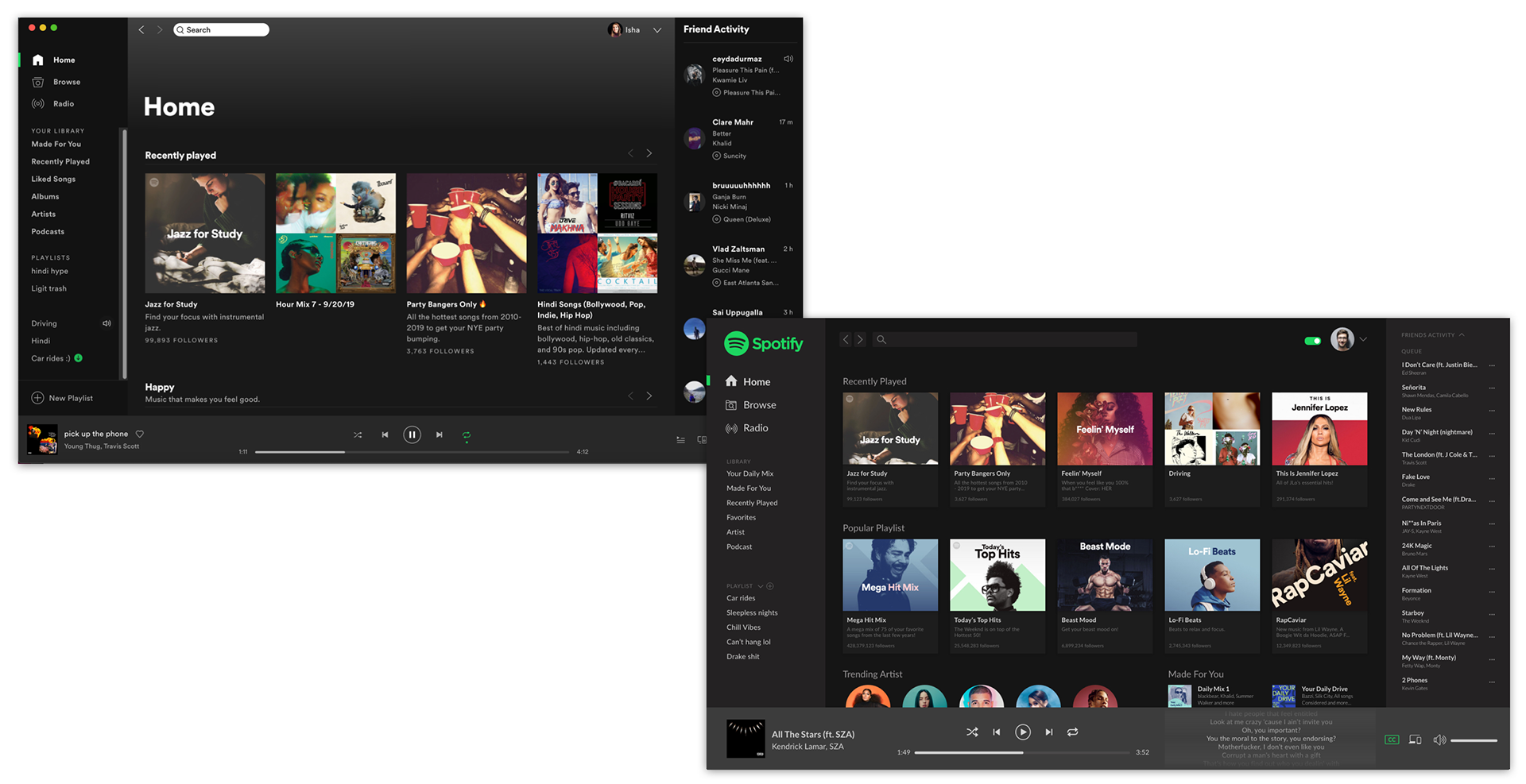Click the search bar in redesign window
This screenshot has width=1526, height=784.
point(1005,339)
